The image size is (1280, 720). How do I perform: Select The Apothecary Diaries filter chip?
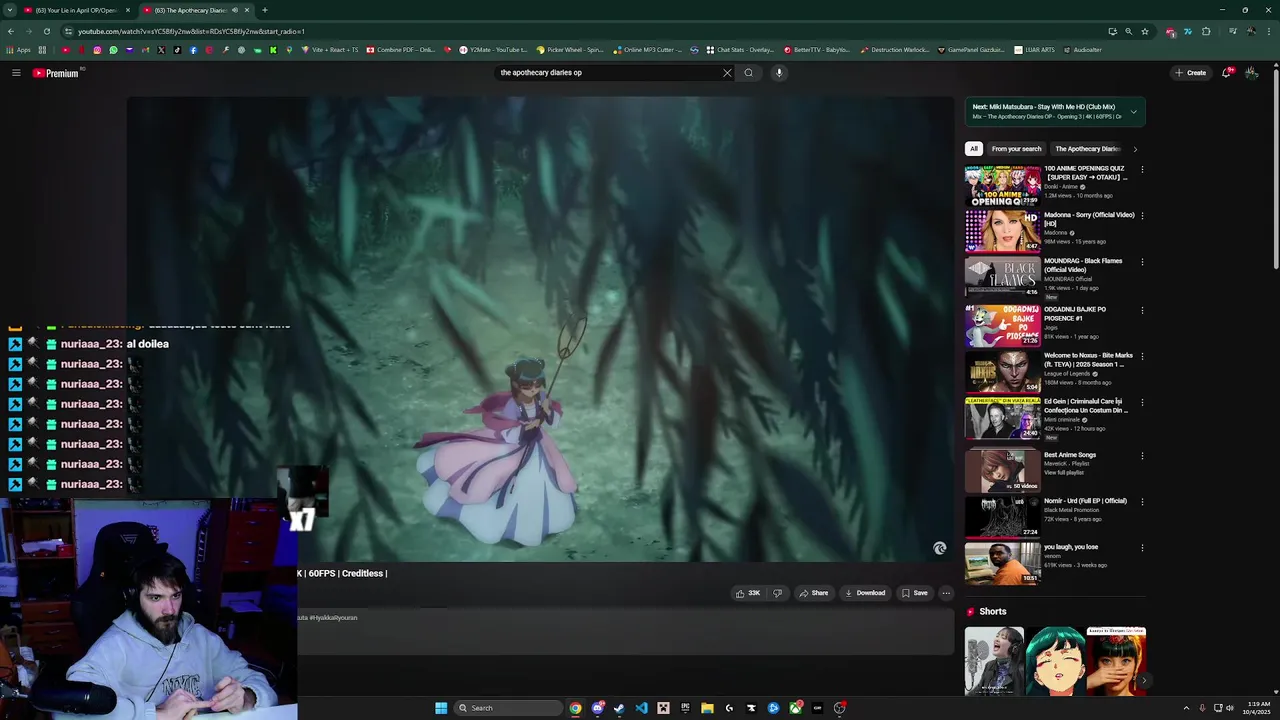tap(1087, 149)
